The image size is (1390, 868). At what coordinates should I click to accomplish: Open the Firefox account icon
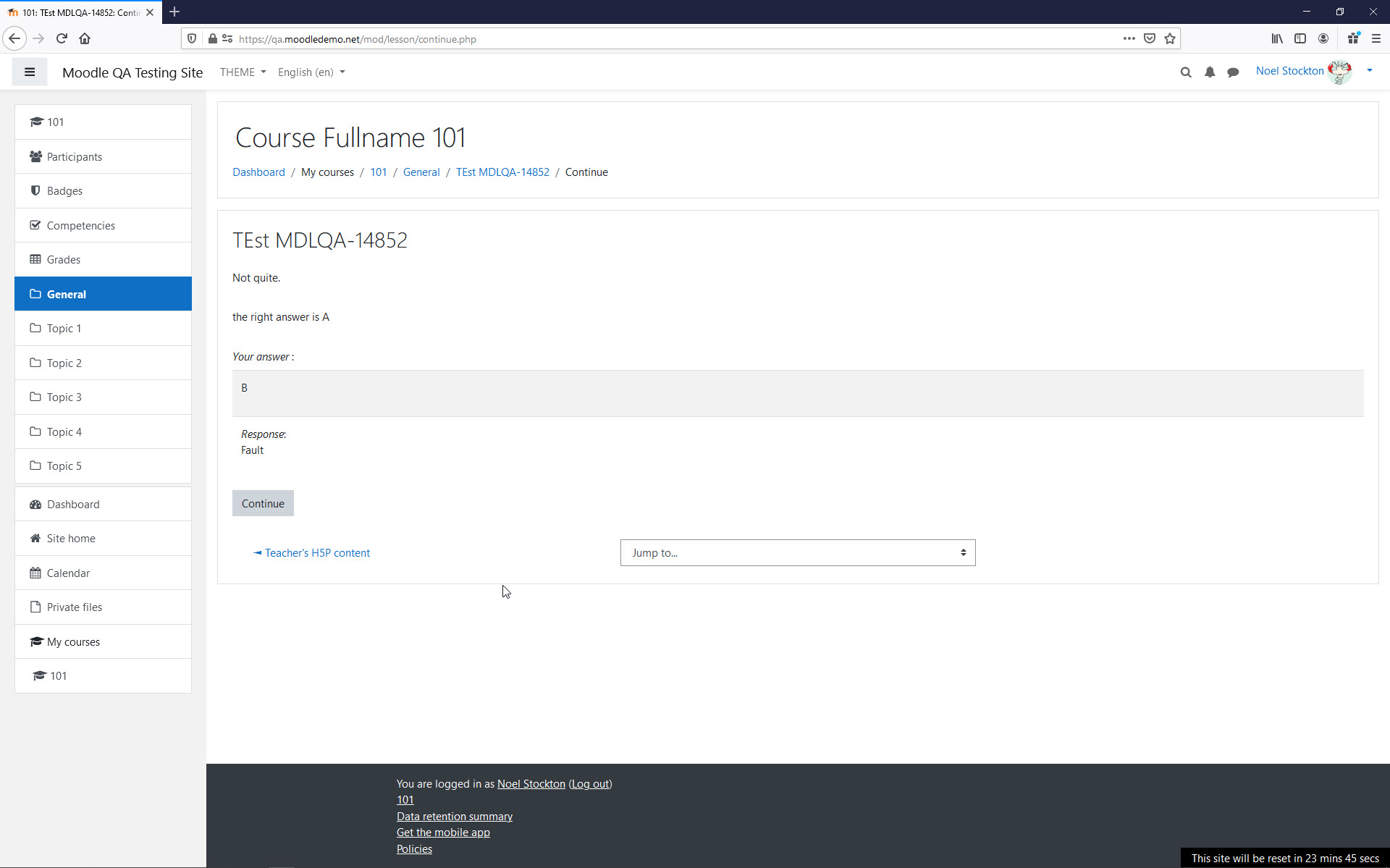click(x=1323, y=38)
